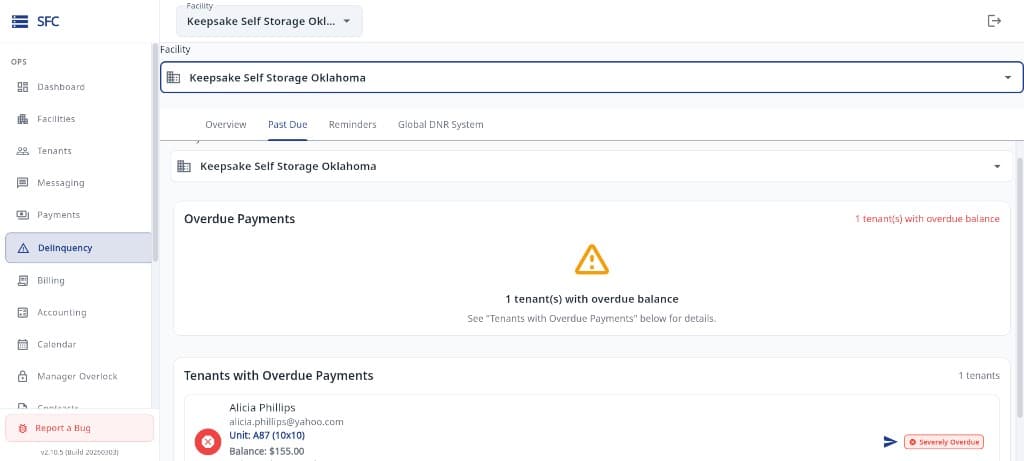Click the Report a Bug button
The width and height of the screenshot is (1024, 461).
(x=80, y=428)
